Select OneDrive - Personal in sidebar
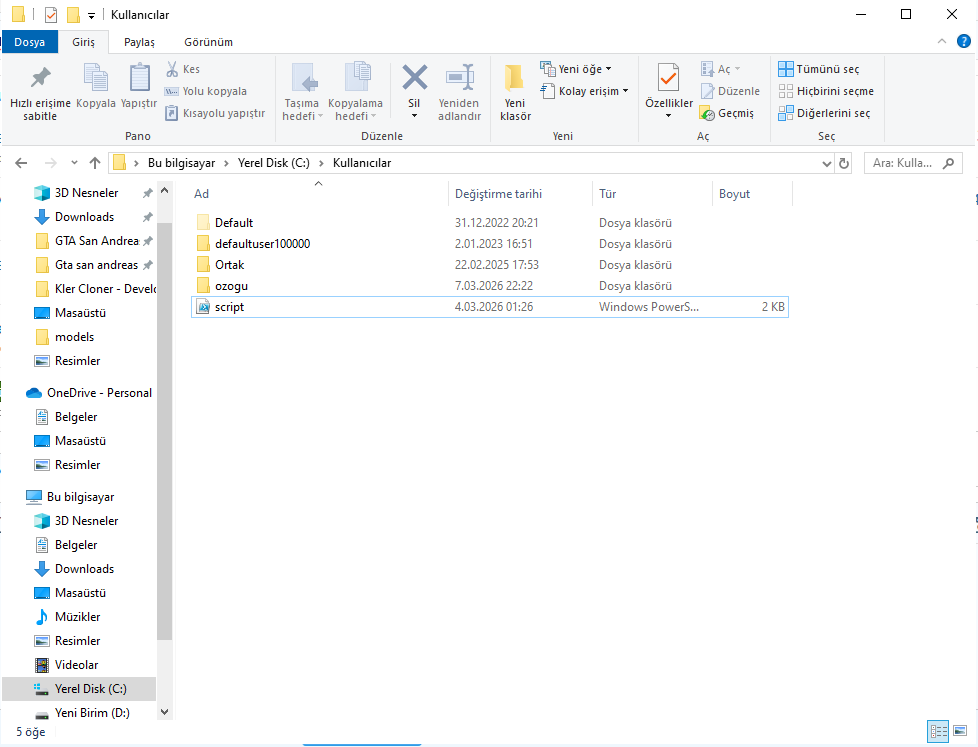Viewport: 978px width, 747px height. pos(99,393)
